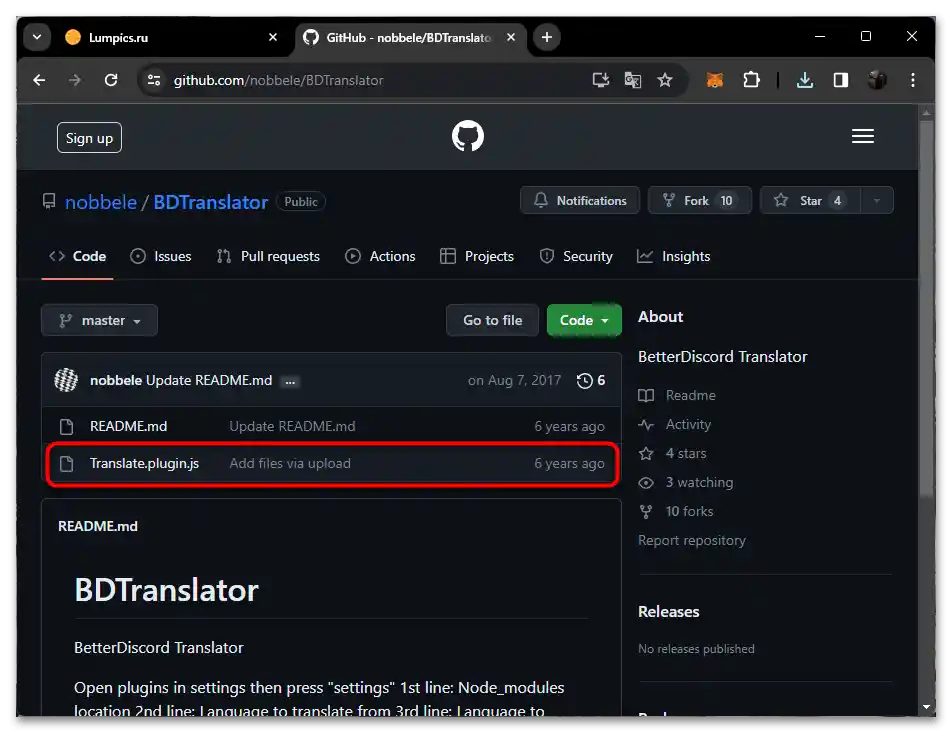Reload the GitHub page
This screenshot has width=952, height=733.
pos(111,80)
